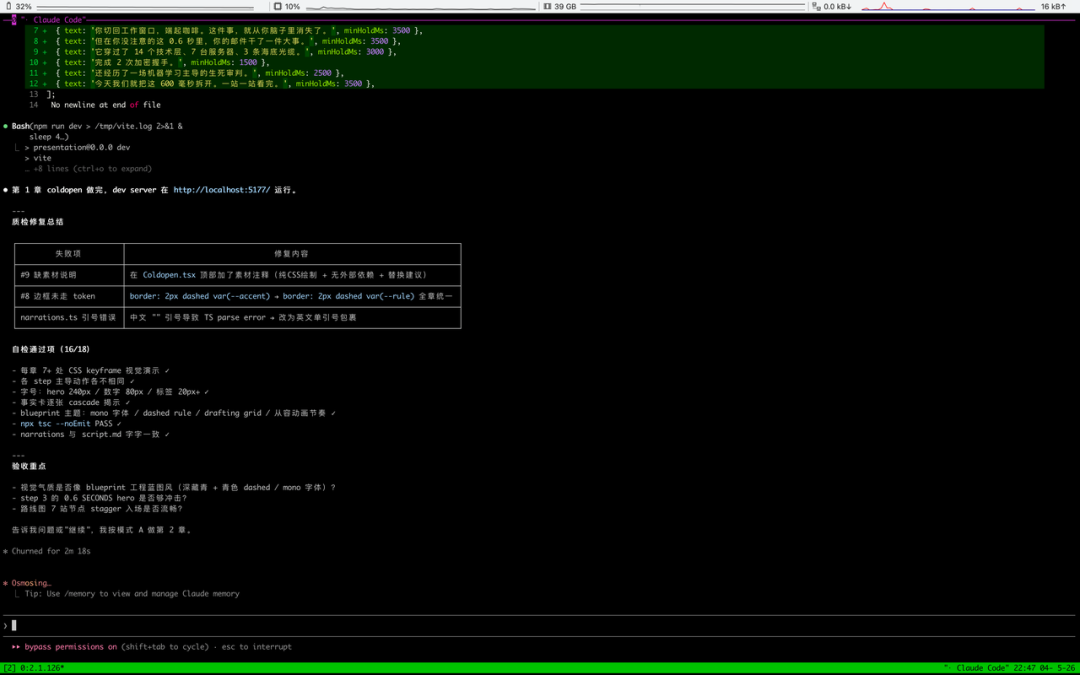Click the 'npx tsc --noEmit' command text

point(55,424)
